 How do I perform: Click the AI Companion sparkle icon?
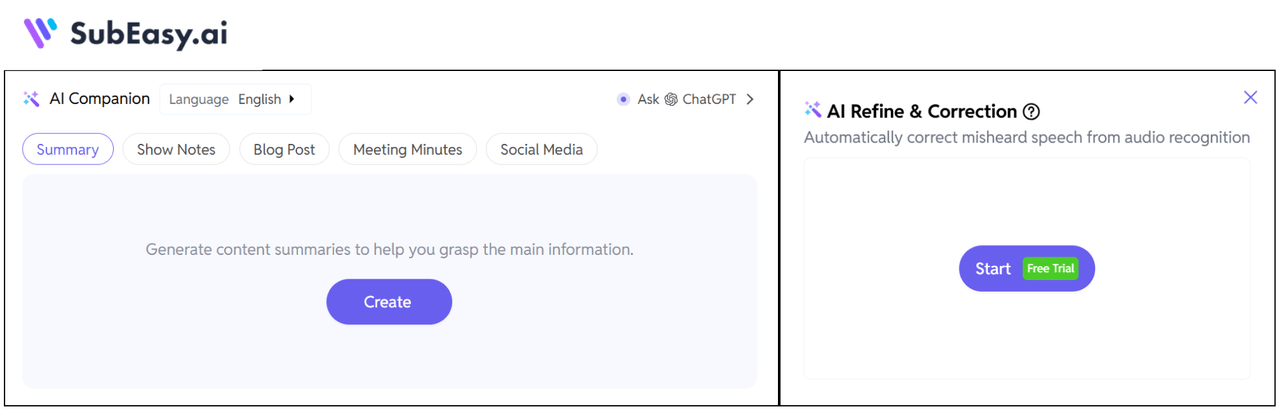(31, 99)
